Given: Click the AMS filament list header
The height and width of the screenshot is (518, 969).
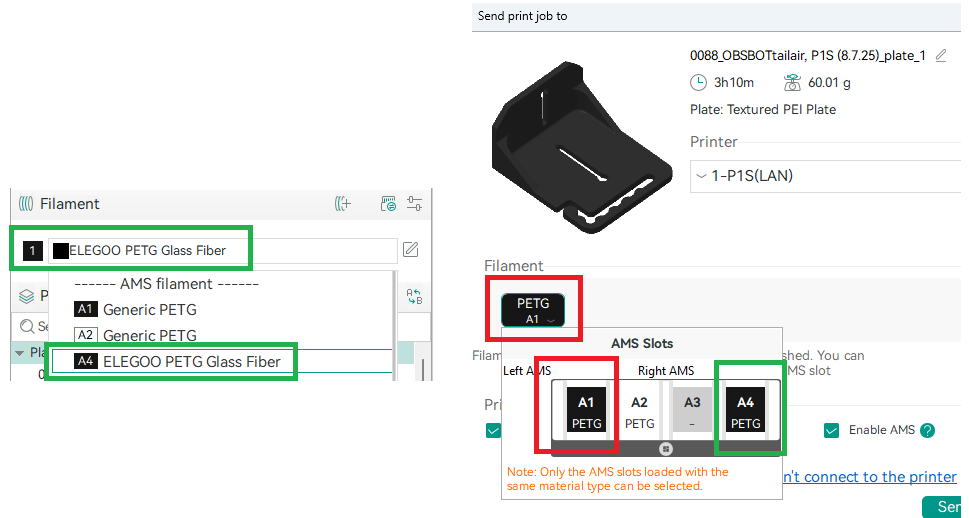Looking at the screenshot, I should click(166, 284).
